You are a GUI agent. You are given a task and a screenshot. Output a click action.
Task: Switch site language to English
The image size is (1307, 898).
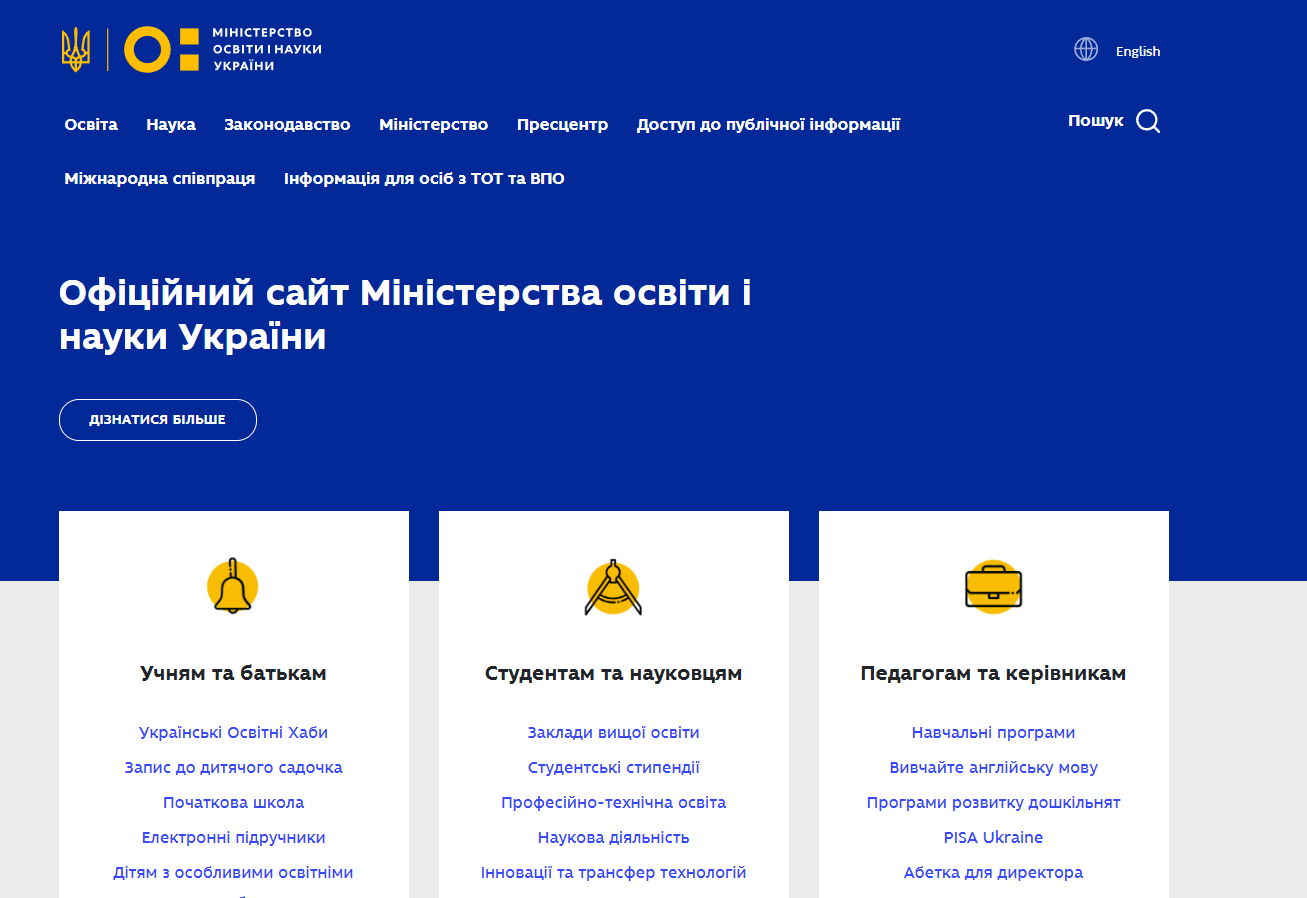[1137, 51]
